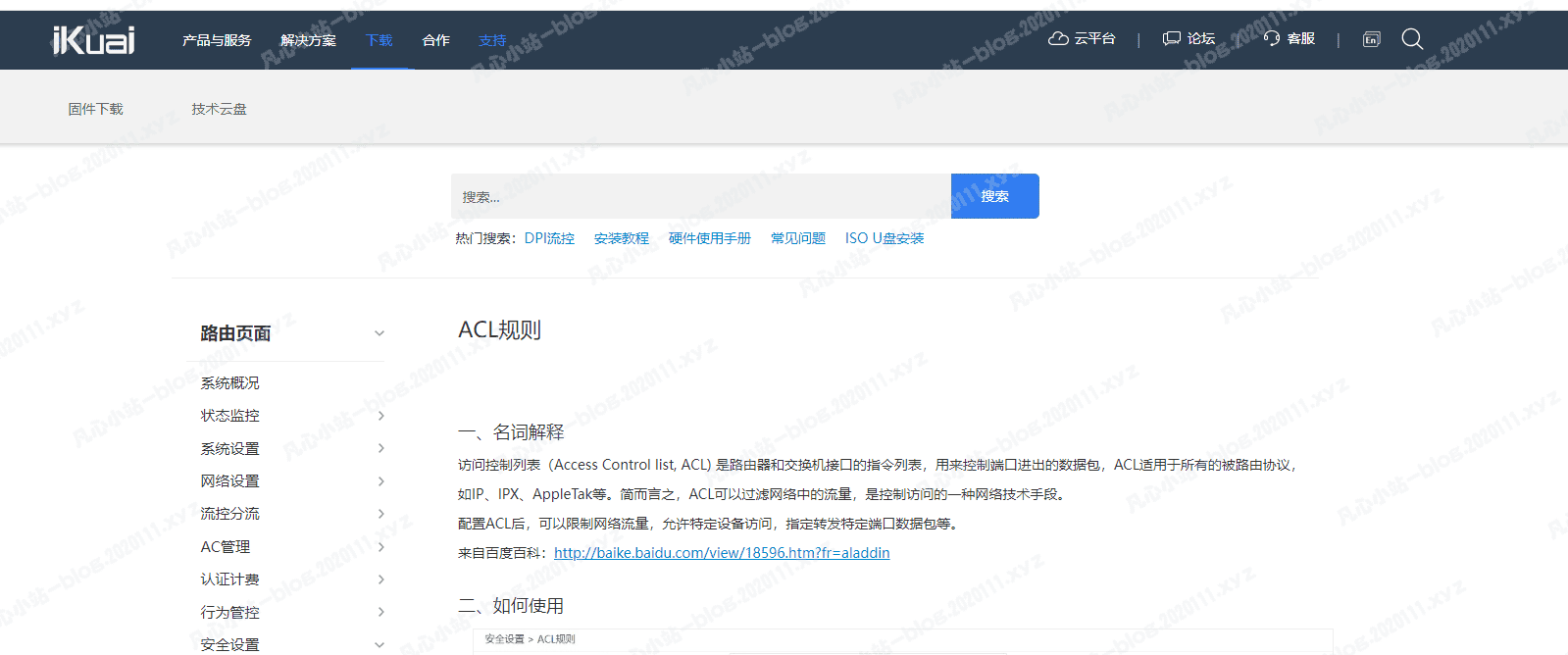The height and width of the screenshot is (655, 1568).
Task: Click the forum chat bubble icon
Action: 1171,38
